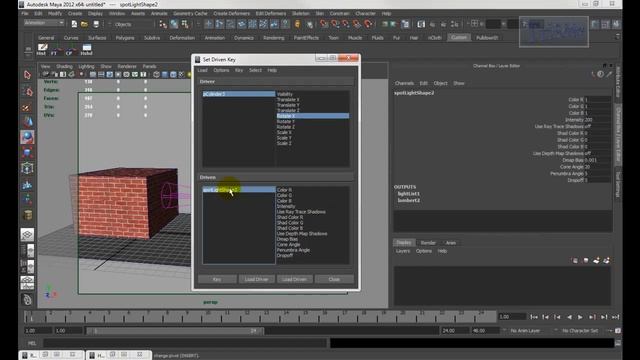Click the Save Scene icon
This screenshot has width=640, height=360.
click(96, 24)
